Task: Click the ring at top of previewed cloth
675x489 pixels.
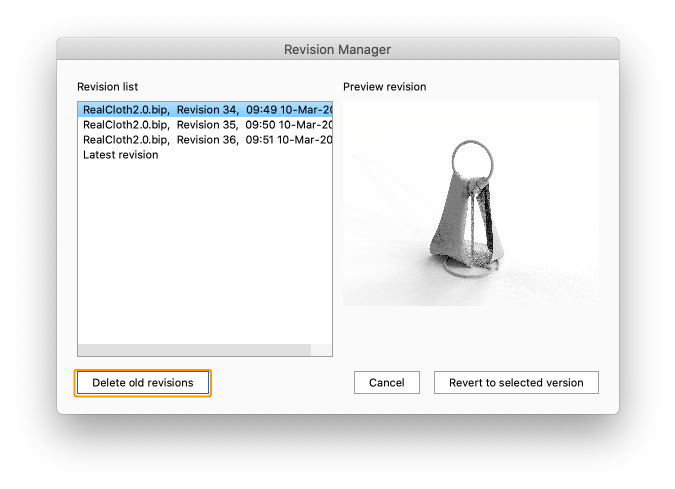Action: [469, 157]
